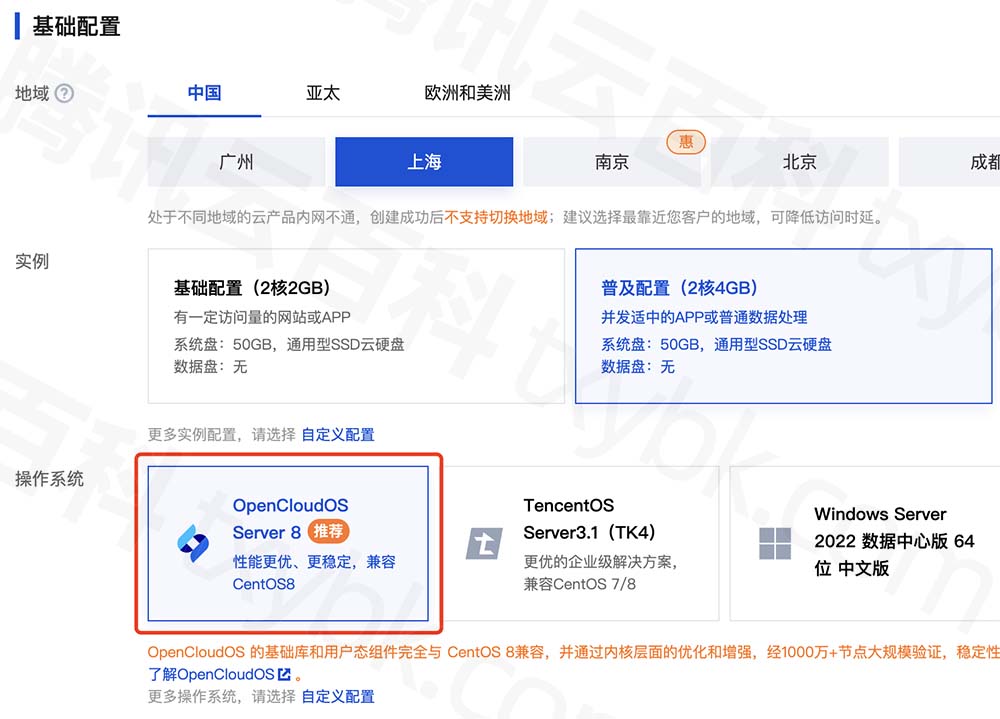Viewport: 1000px width, 719px height.
Task: Click the 推荐 badge on OpenCloudOS
Action: tap(329, 532)
